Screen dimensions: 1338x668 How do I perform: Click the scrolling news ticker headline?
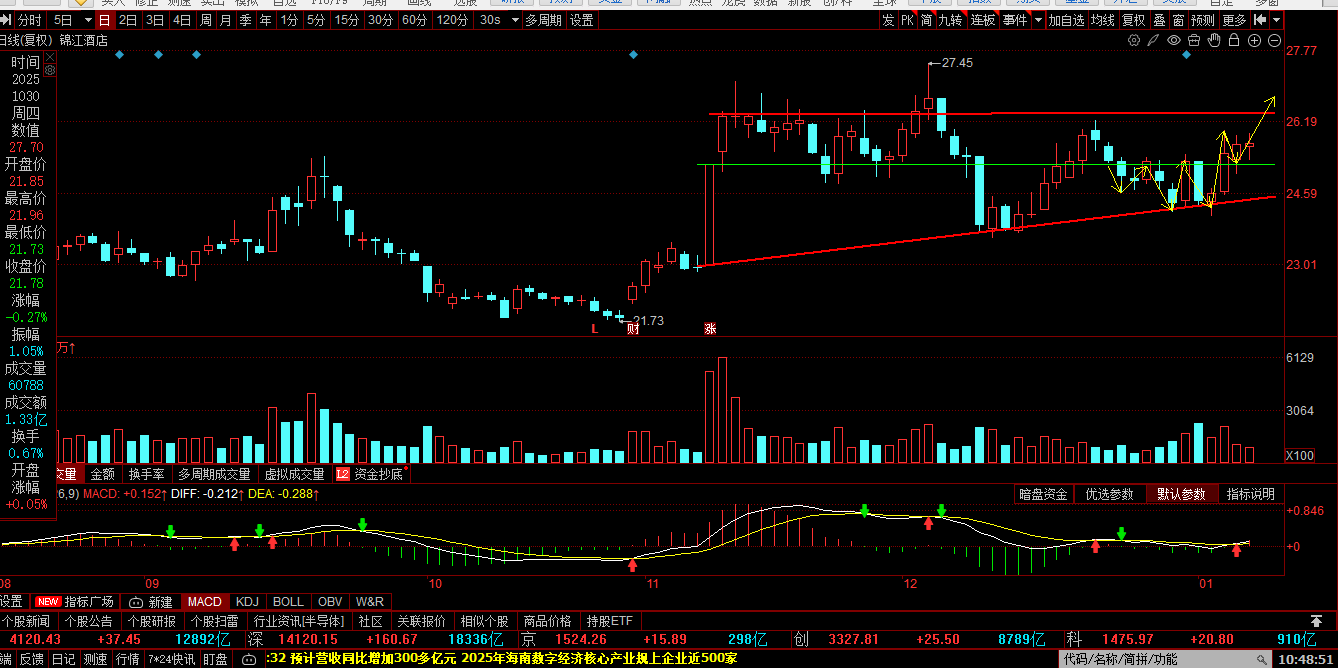coord(503,659)
